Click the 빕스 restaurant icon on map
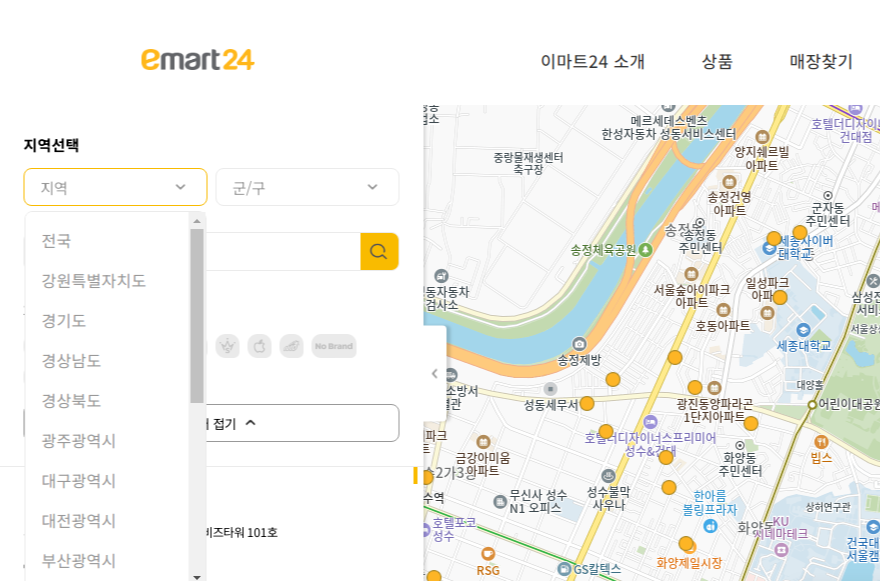The height and width of the screenshot is (581, 880). 821,442
